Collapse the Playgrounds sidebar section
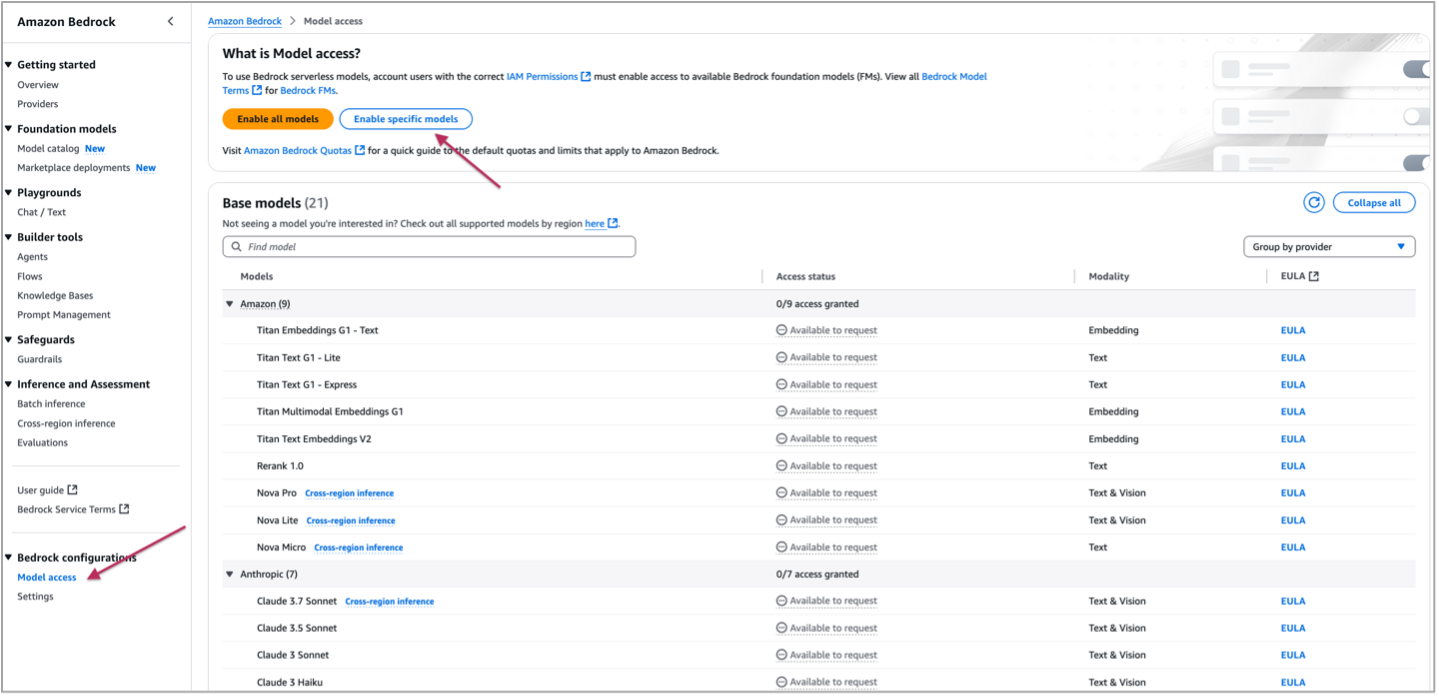 [9, 193]
